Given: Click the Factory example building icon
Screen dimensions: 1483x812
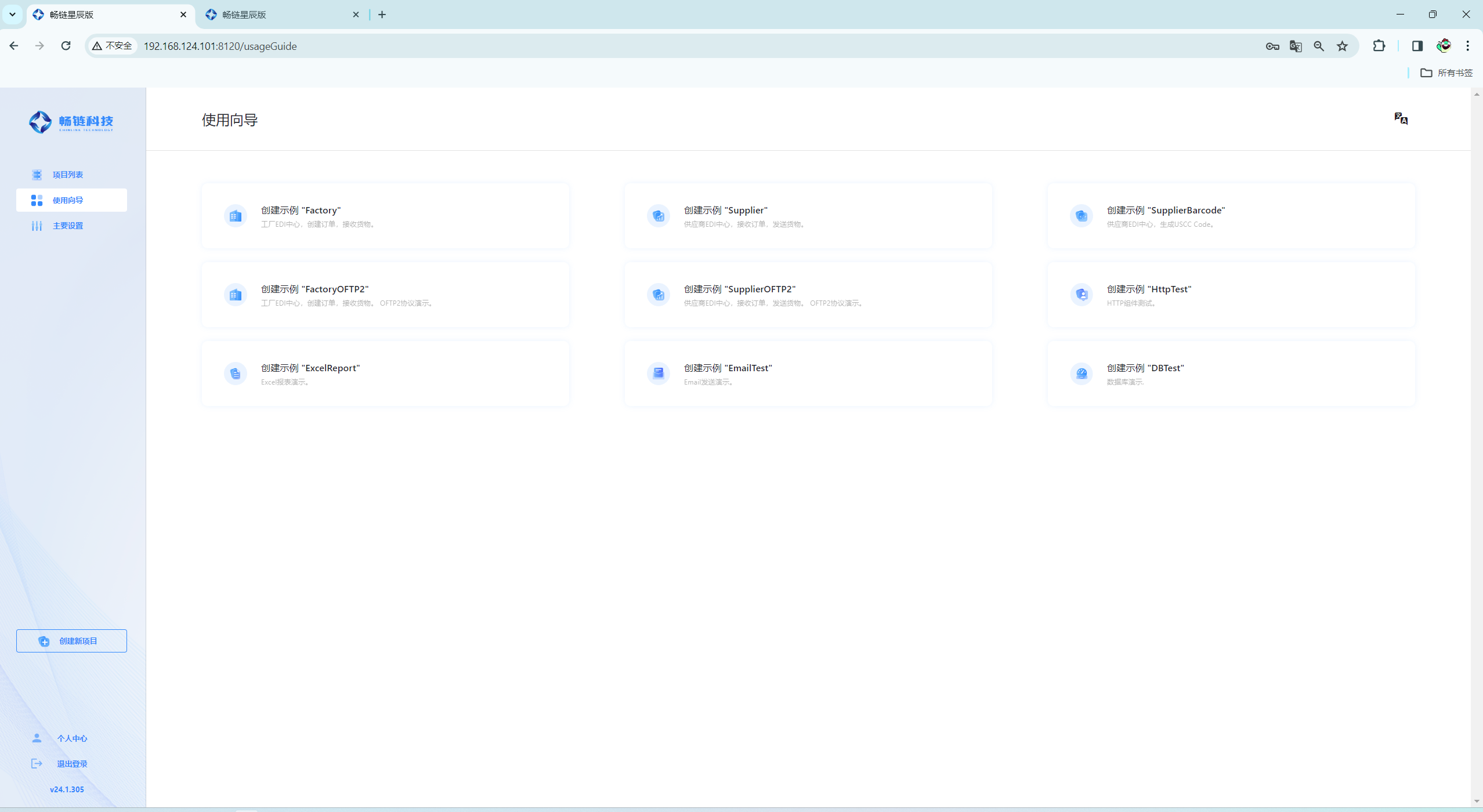Looking at the screenshot, I should coord(235,216).
